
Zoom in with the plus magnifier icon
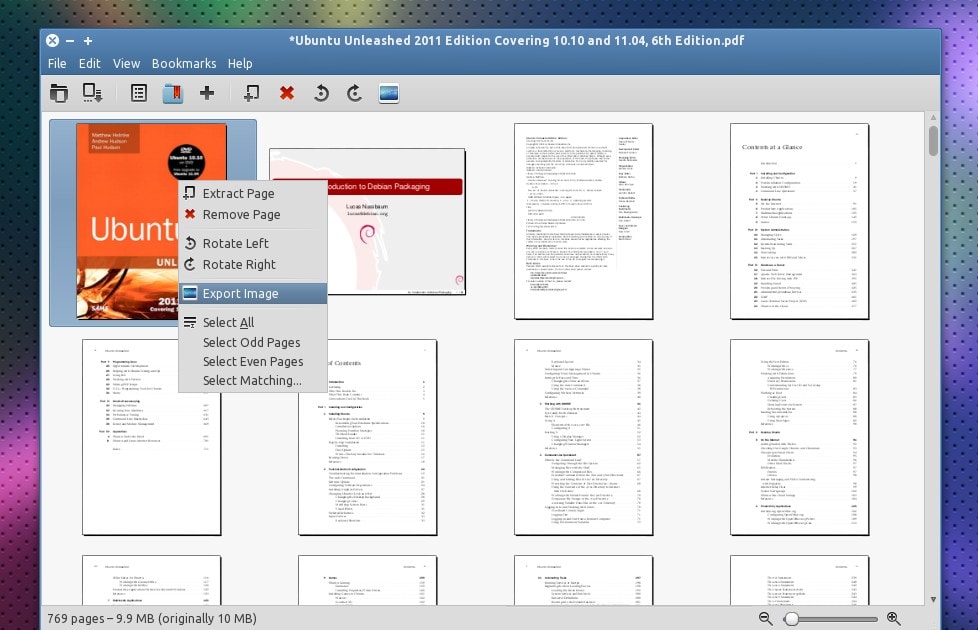[893, 618]
